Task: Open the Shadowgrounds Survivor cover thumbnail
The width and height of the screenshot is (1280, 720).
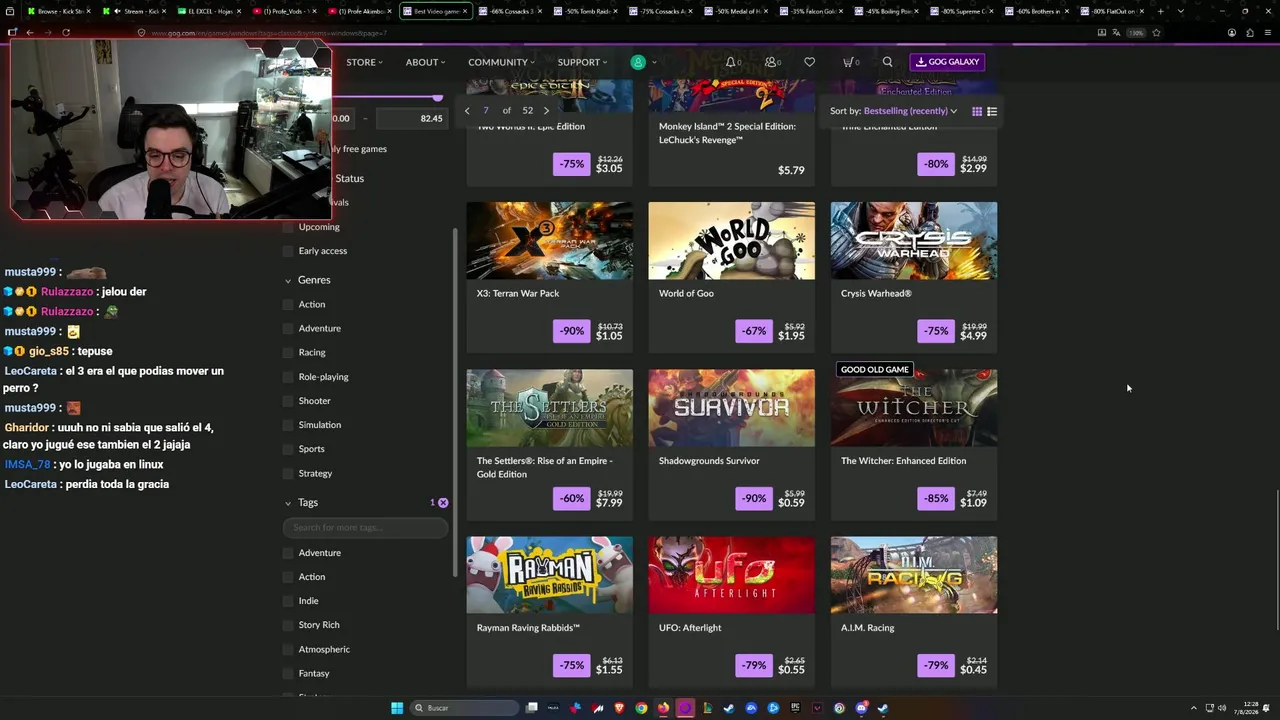Action: [732, 408]
